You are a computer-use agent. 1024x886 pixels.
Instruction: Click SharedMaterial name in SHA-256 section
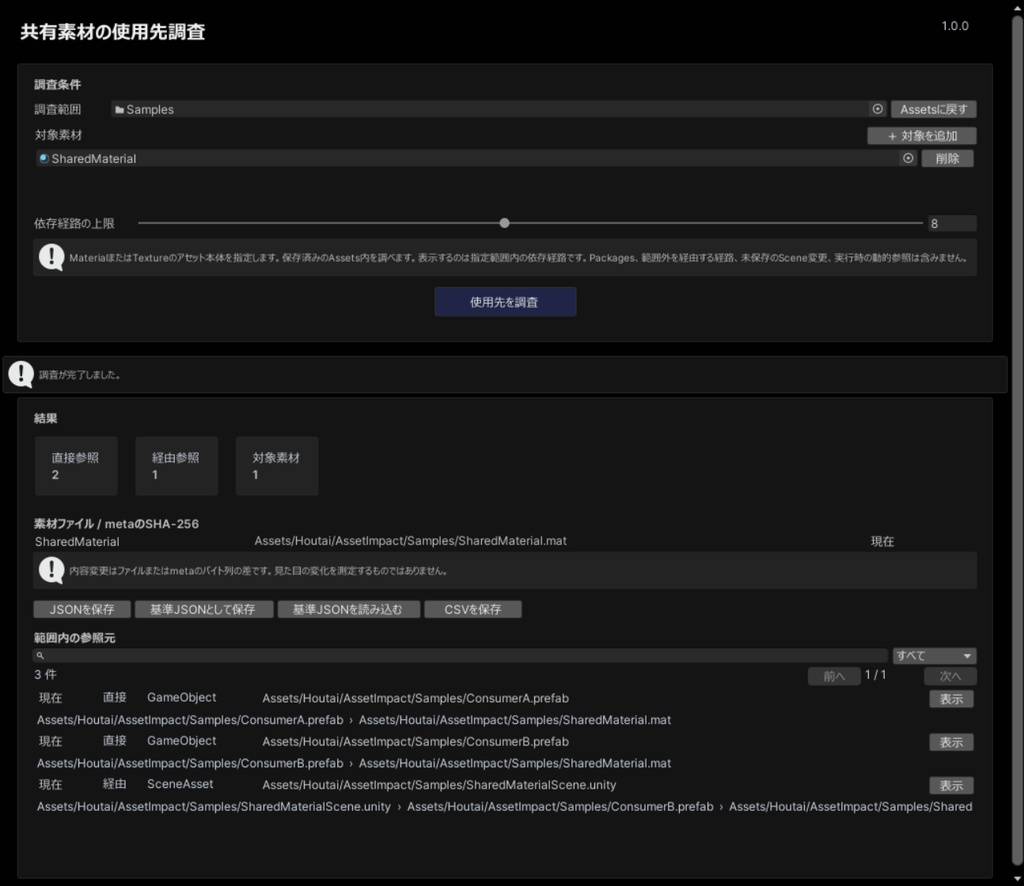pyautogui.click(x=77, y=541)
